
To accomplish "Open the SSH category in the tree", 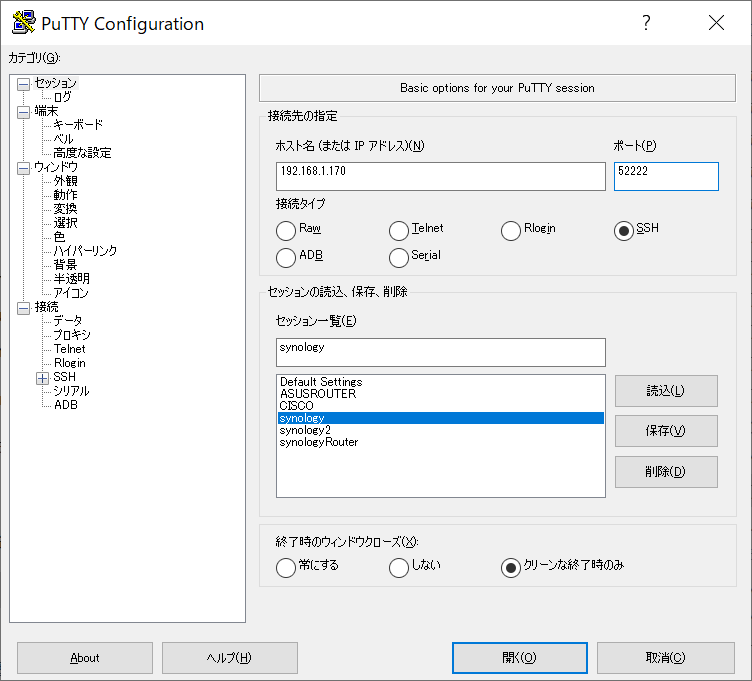I will coord(64,376).
